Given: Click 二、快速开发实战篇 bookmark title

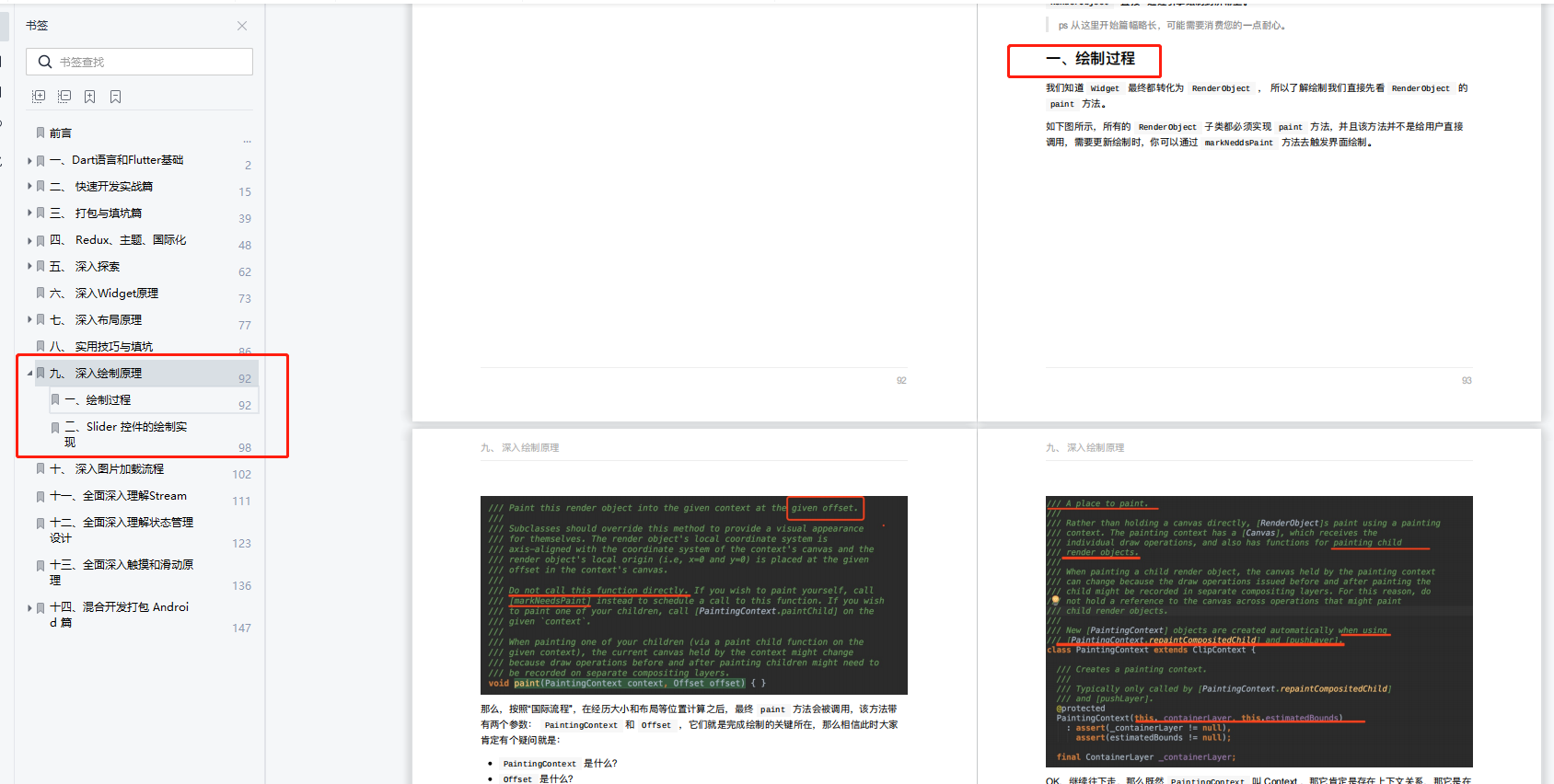Looking at the screenshot, I should tap(101, 187).
